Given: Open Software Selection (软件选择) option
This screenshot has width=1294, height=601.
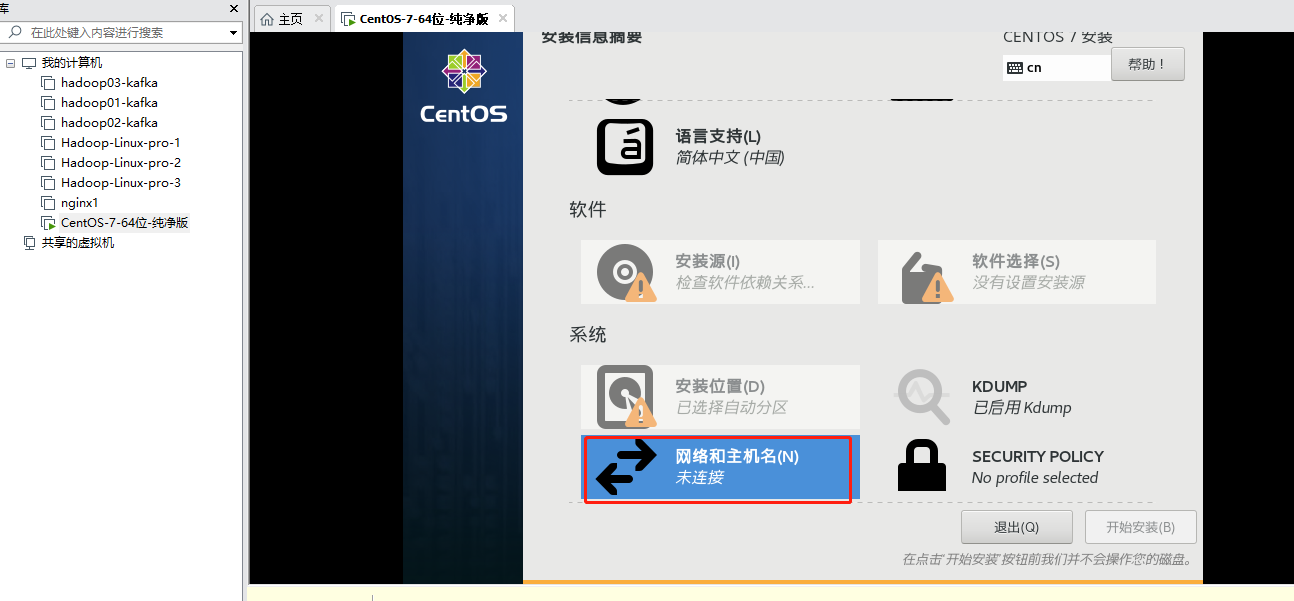Looking at the screenshot, I should 1017,272.
